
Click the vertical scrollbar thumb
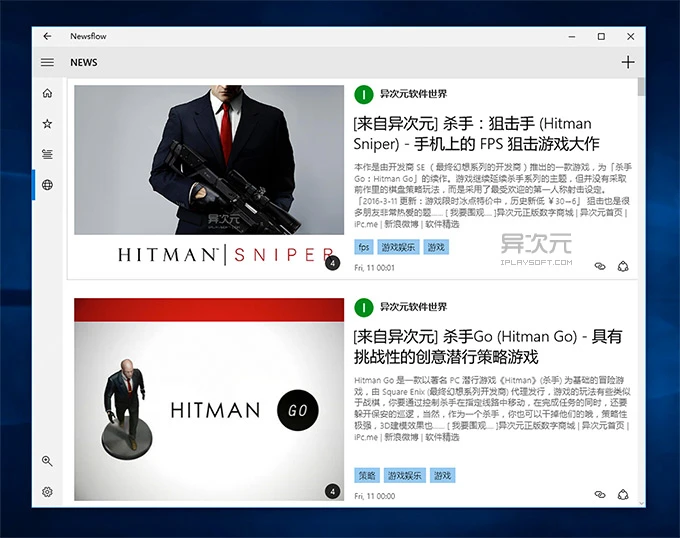(641, 87)
